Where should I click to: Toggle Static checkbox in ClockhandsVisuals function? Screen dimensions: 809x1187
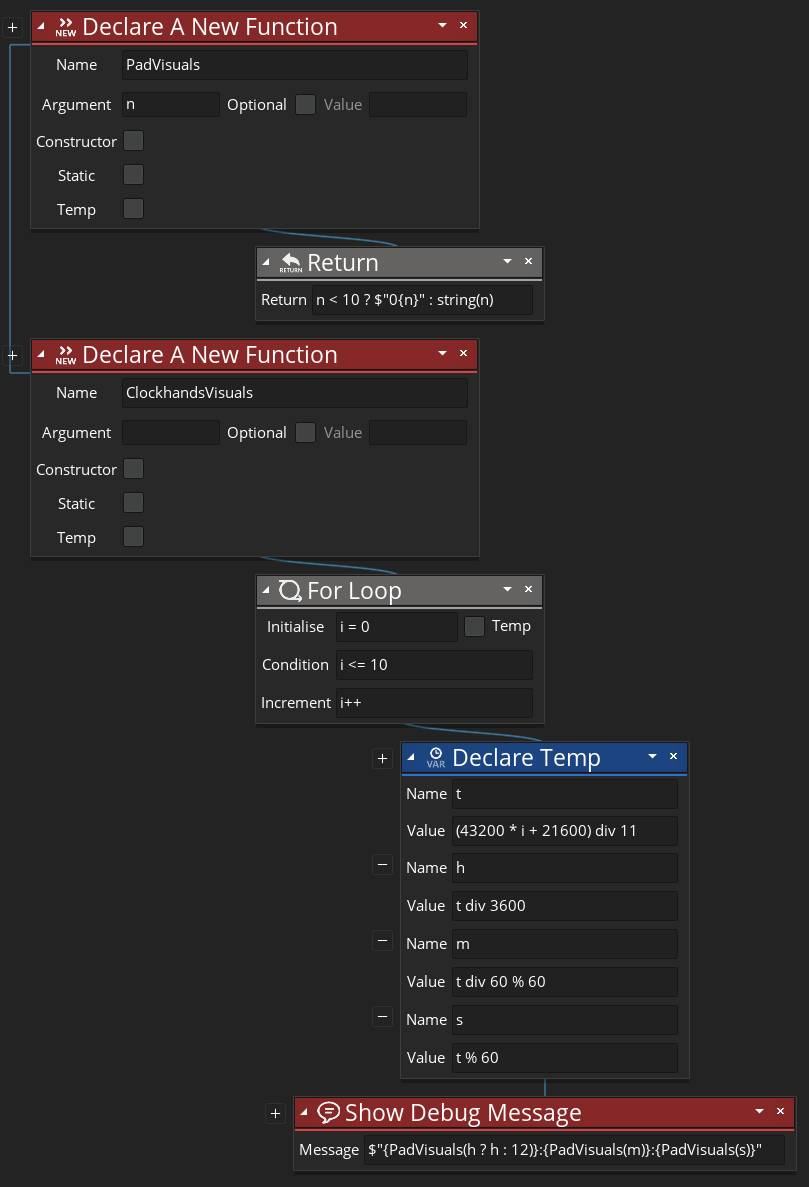133,503
